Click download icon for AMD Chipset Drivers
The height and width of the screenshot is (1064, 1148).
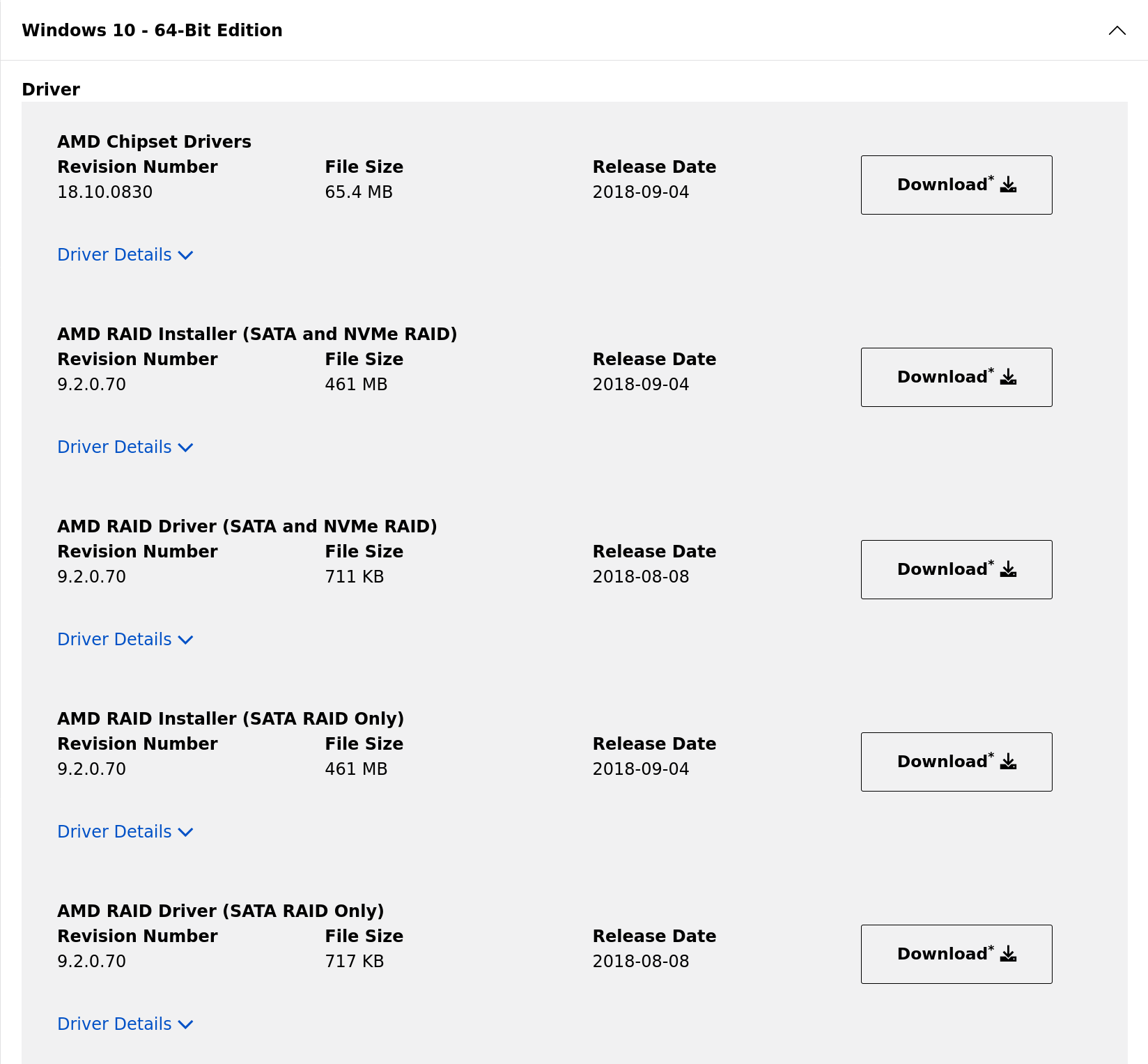click(x=1008, y=185)
